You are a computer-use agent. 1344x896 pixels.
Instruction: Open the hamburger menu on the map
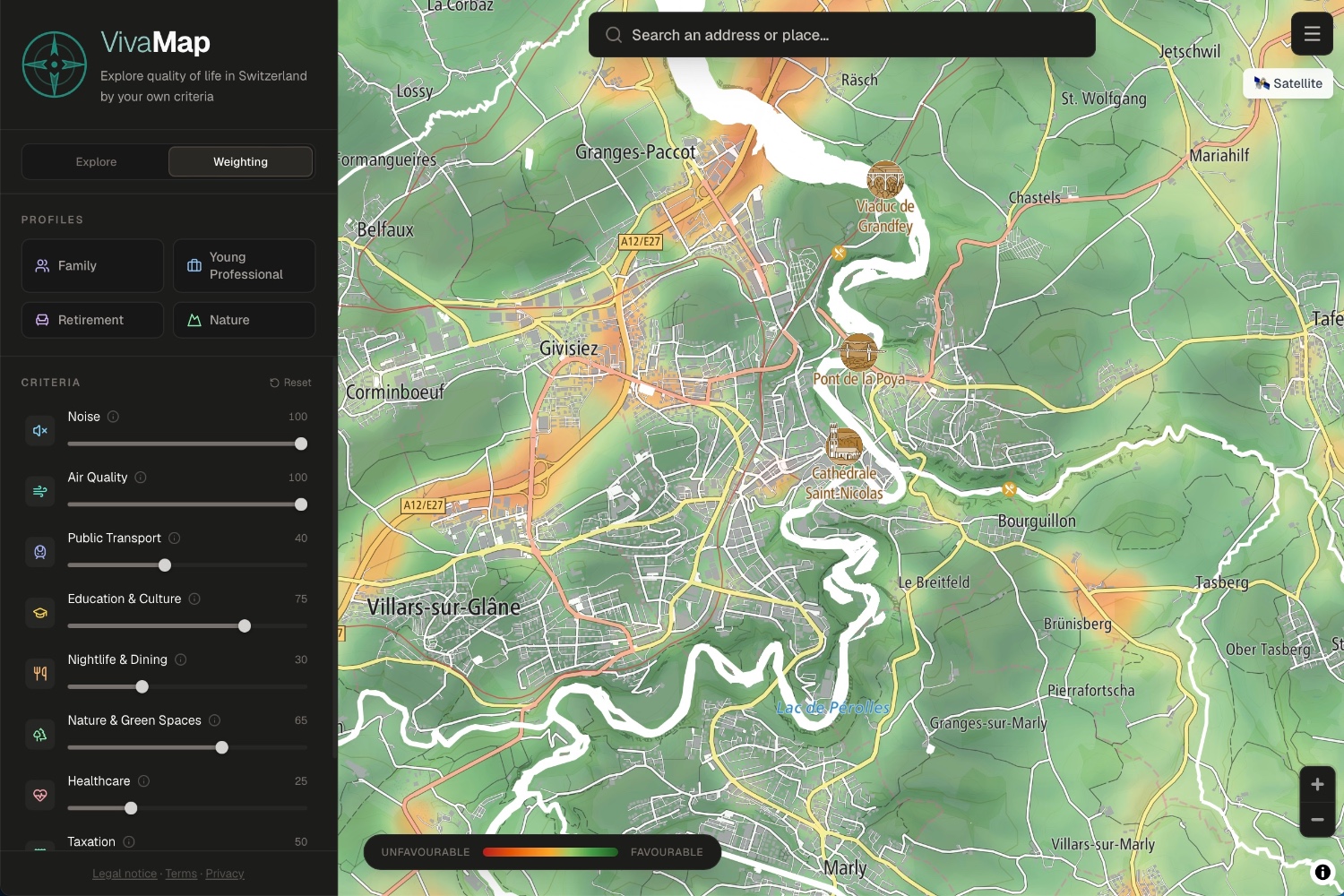pos(1312,34)
